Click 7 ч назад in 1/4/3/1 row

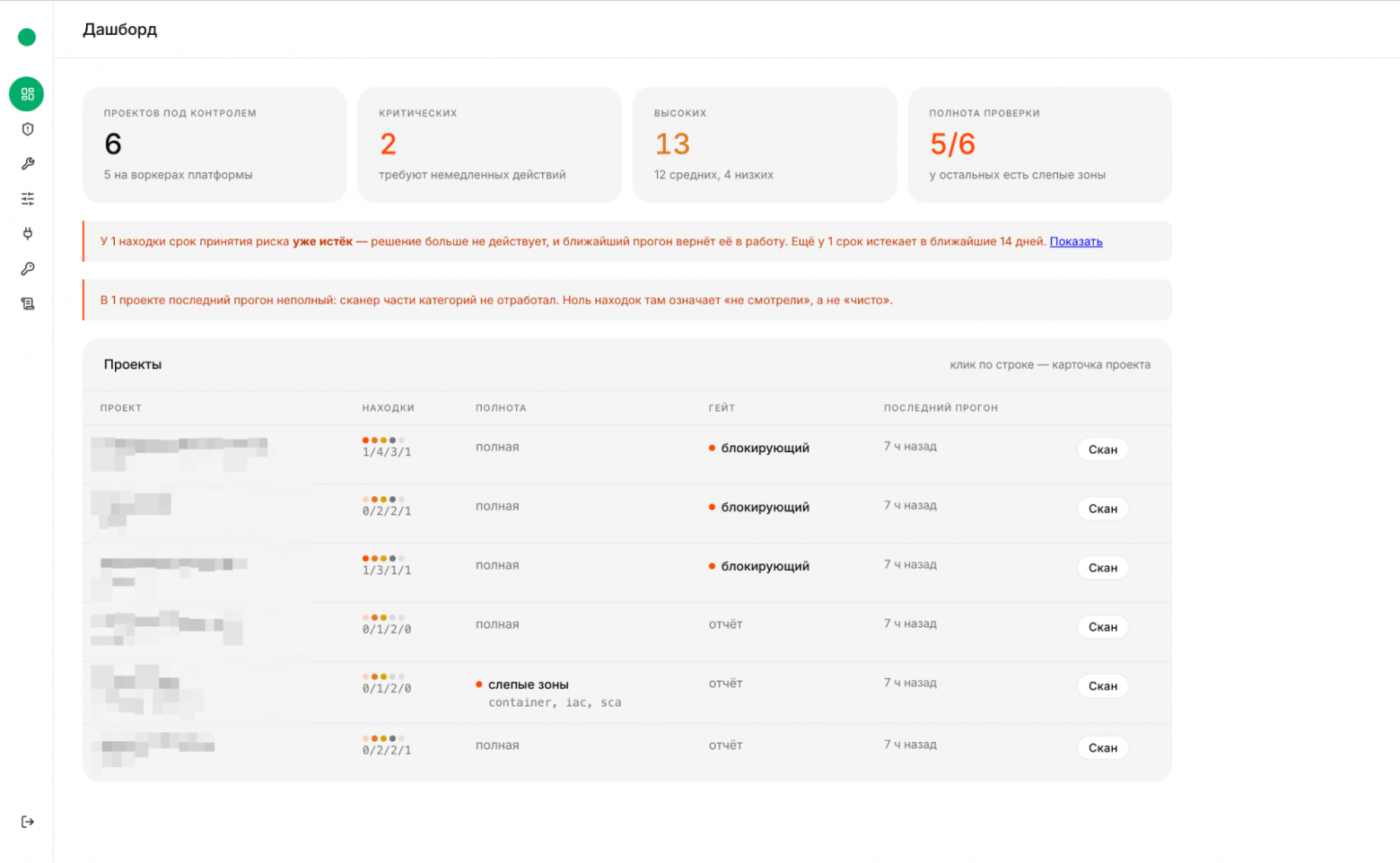910,447
